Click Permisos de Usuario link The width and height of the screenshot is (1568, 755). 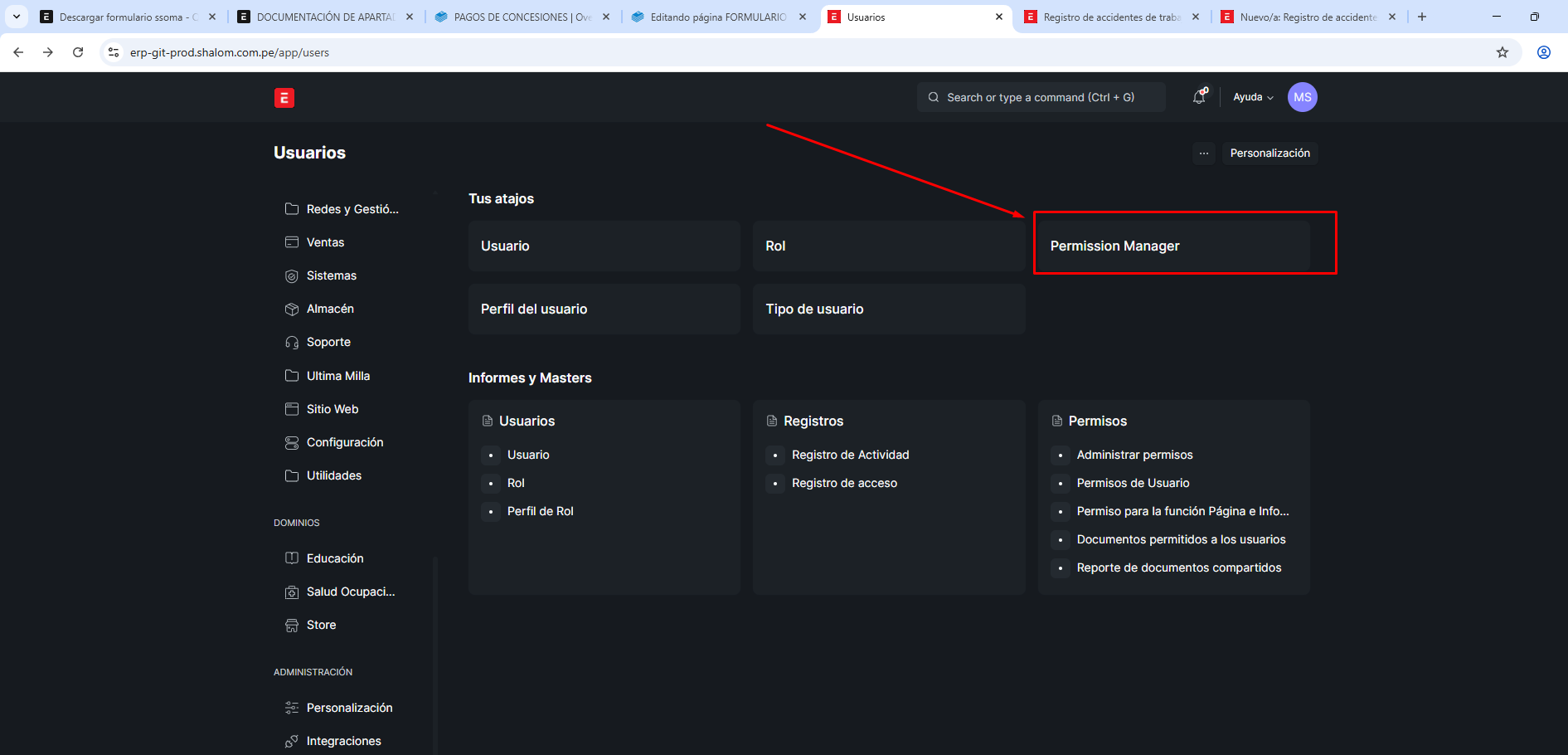coord(1133,483)
